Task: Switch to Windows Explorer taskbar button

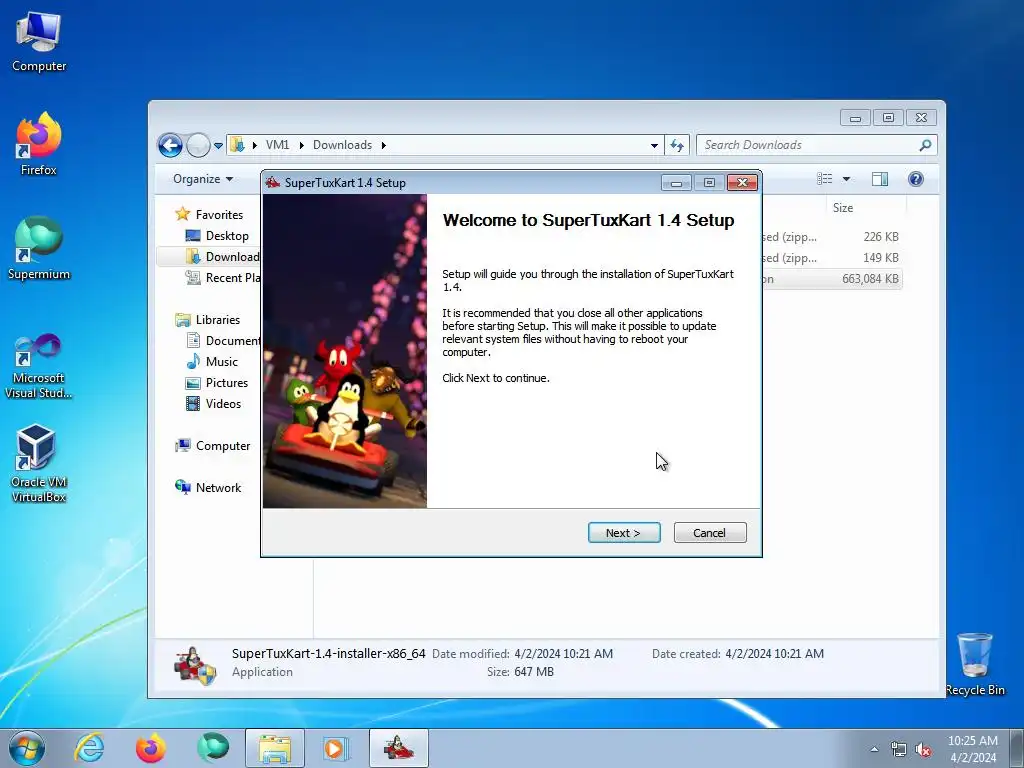Action: (x=275, y=748)
